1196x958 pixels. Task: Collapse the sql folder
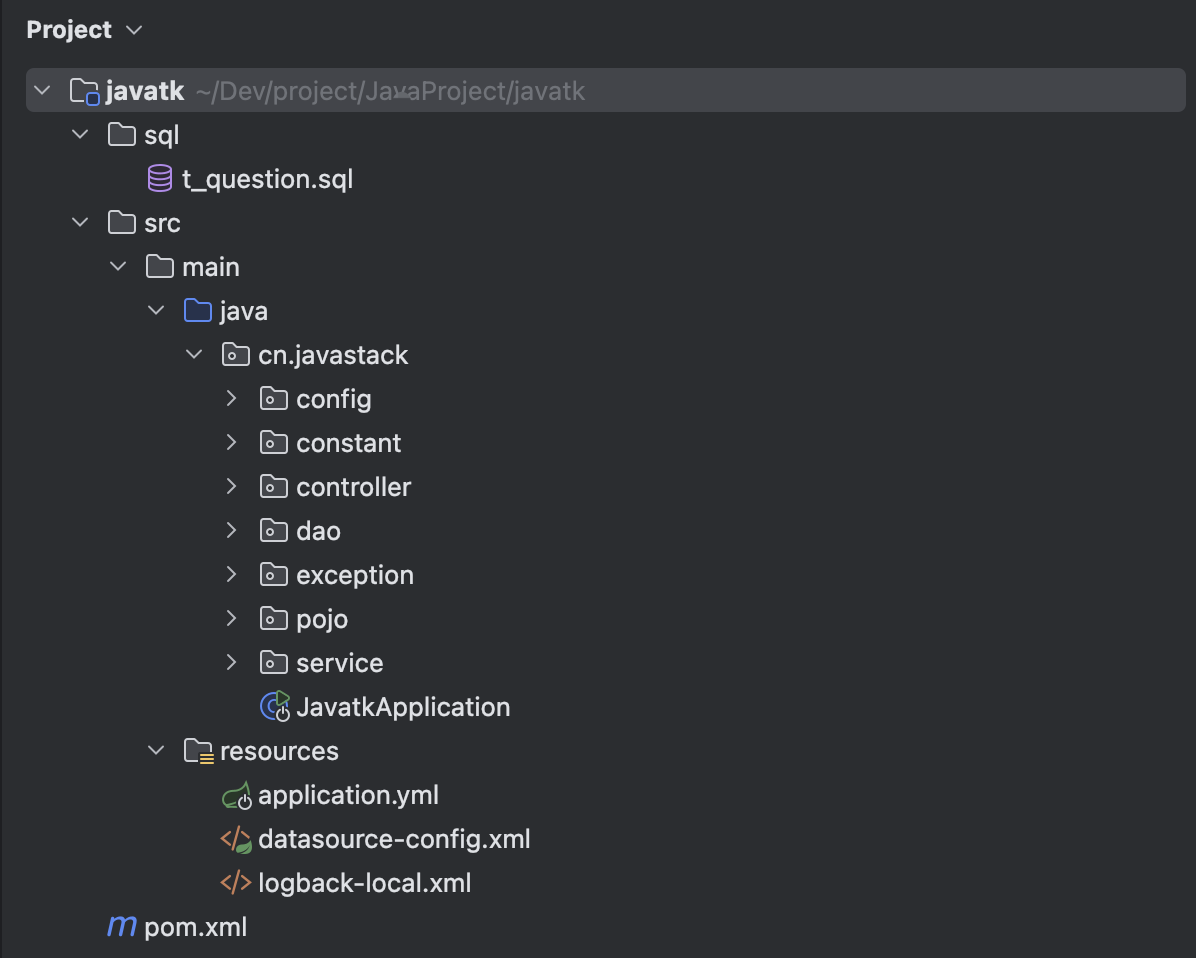click(x=80, y=135)
